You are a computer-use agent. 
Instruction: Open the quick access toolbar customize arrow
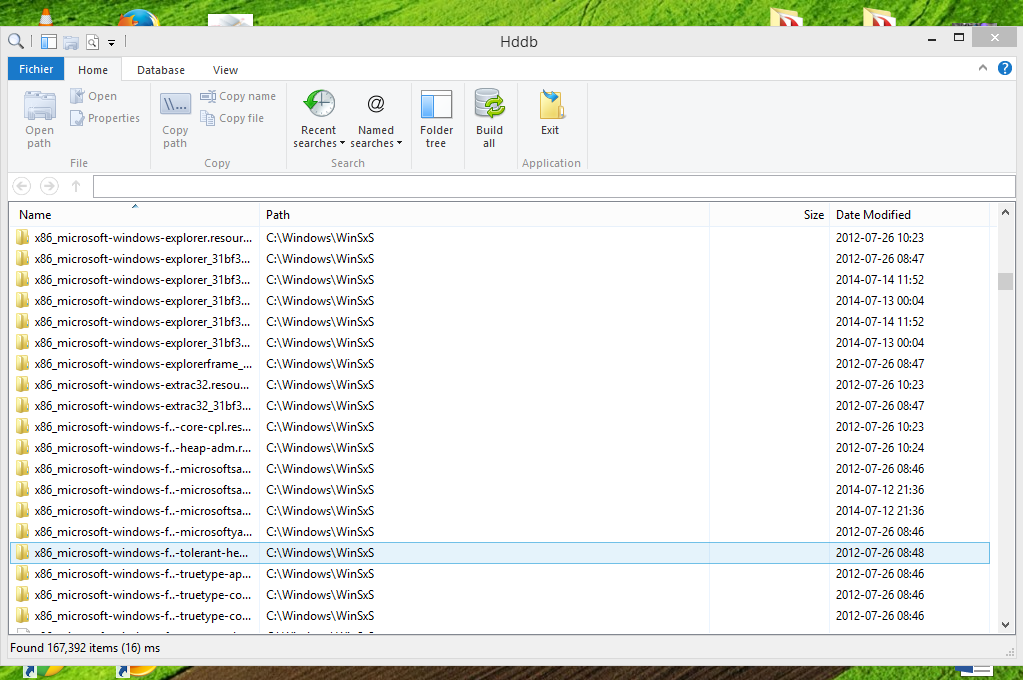[112, 42]
